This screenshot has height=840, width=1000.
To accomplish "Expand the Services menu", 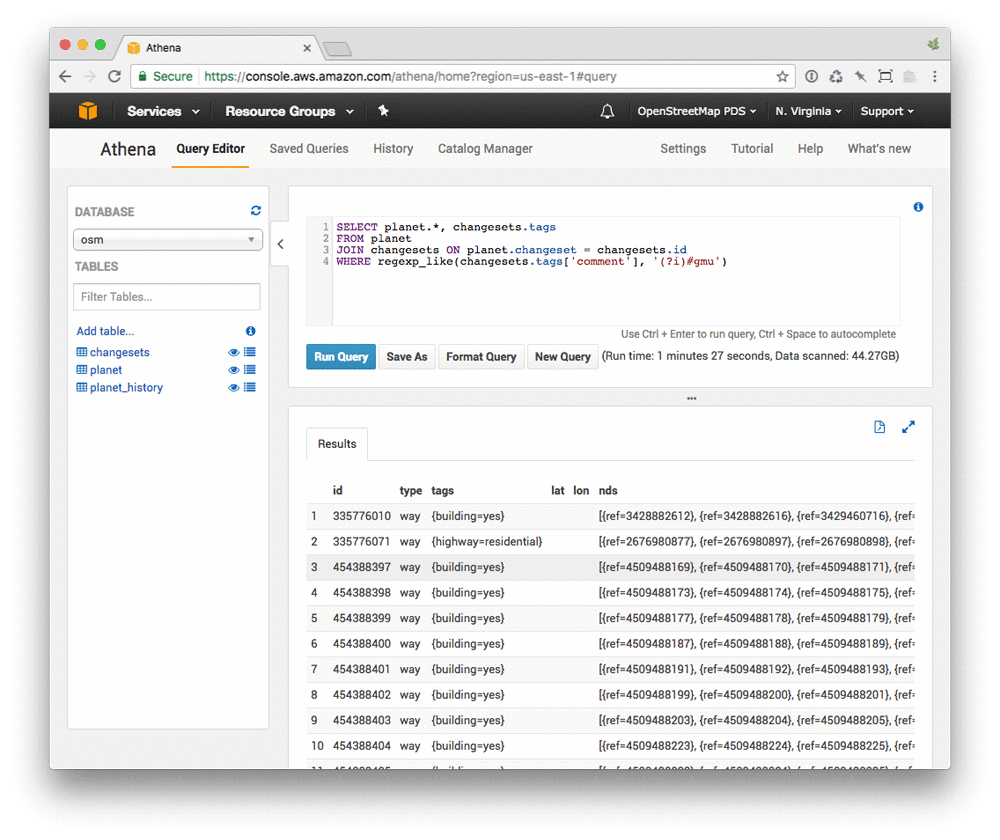I will [163, 112].
